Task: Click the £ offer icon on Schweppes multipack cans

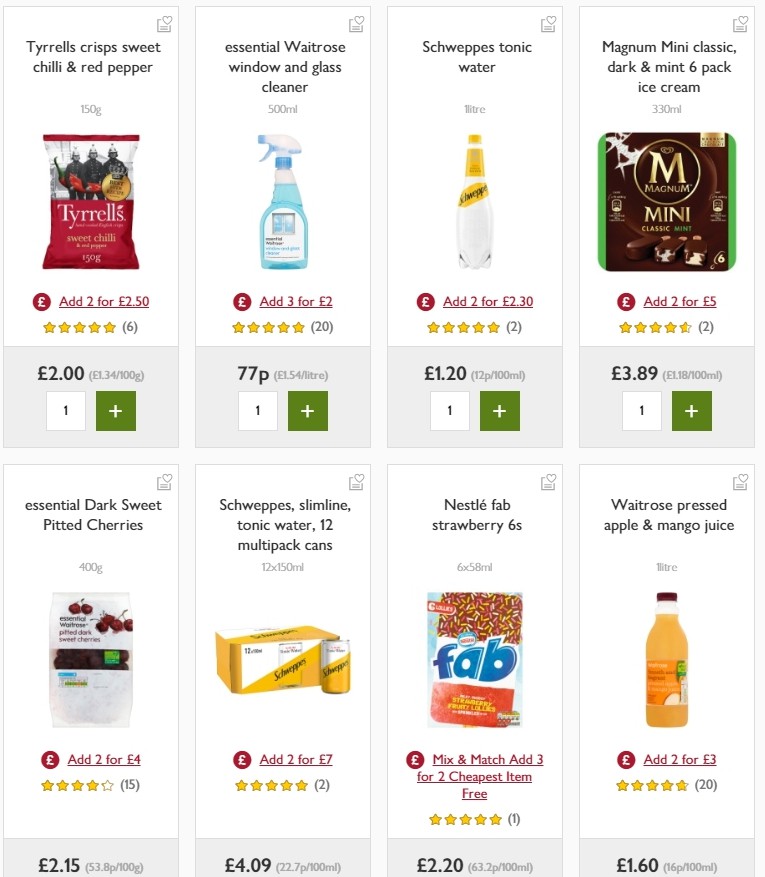Action: [x=241, y=759]
